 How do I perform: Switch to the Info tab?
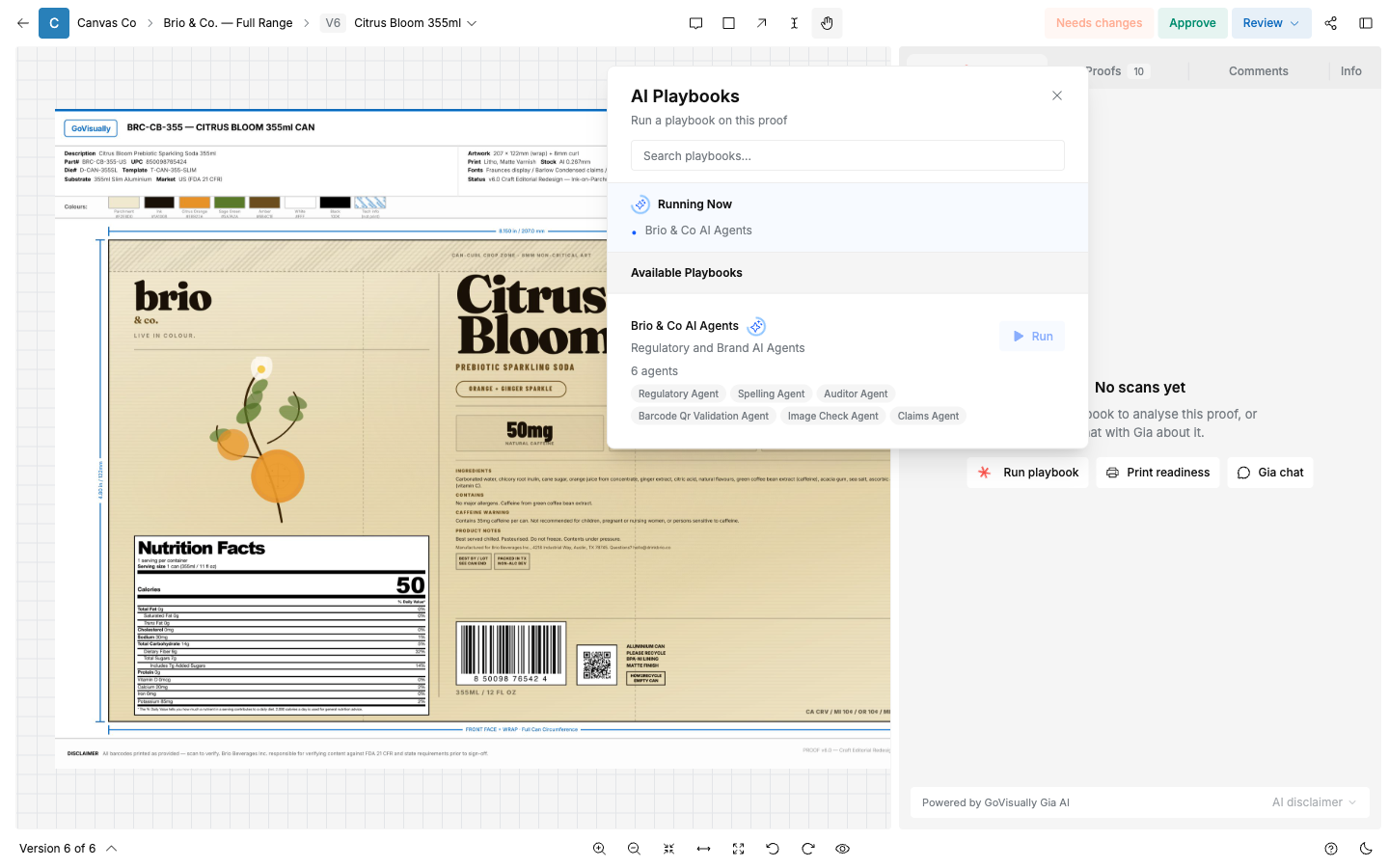1350,71
